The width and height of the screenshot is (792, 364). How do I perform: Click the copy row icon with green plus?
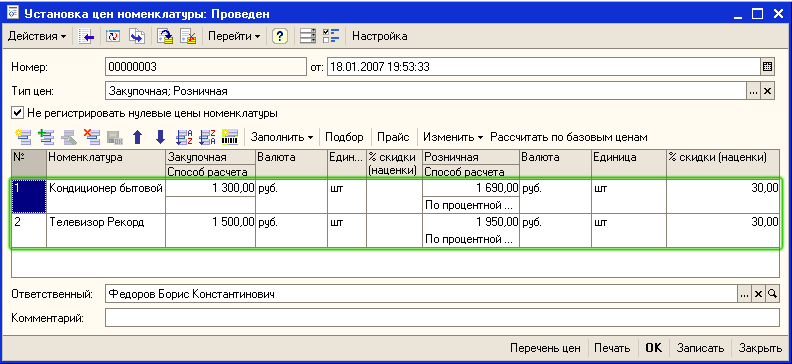tap(46, 136)
